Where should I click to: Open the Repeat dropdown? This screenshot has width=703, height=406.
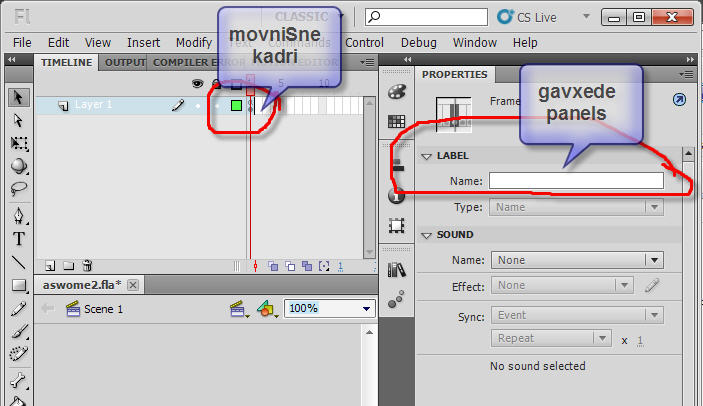[551, 338]
